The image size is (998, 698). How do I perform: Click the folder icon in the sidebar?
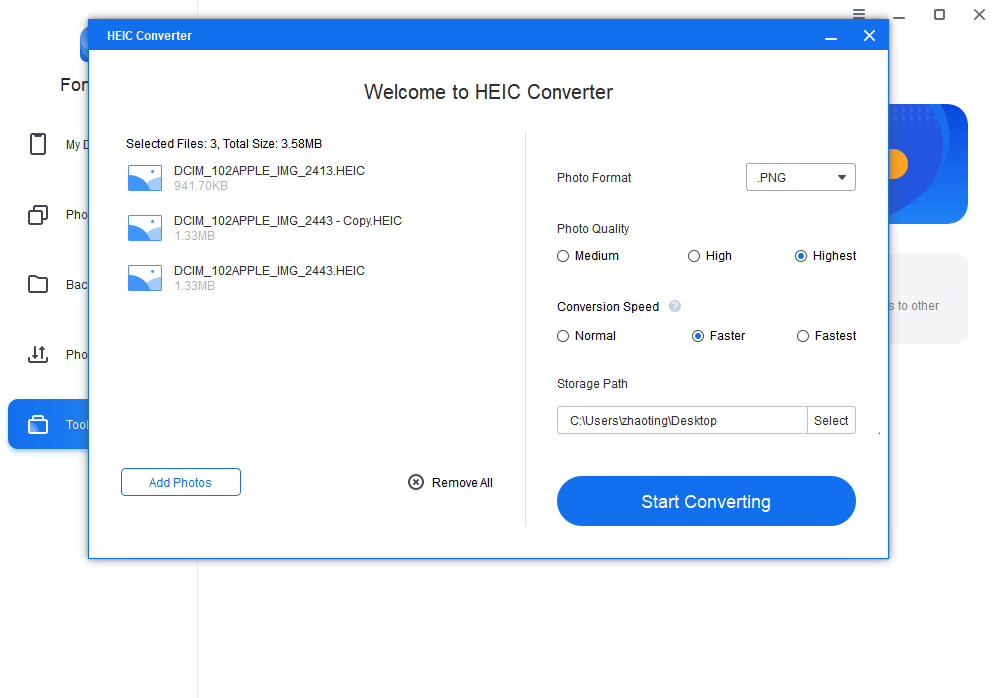tap(38, 284)
